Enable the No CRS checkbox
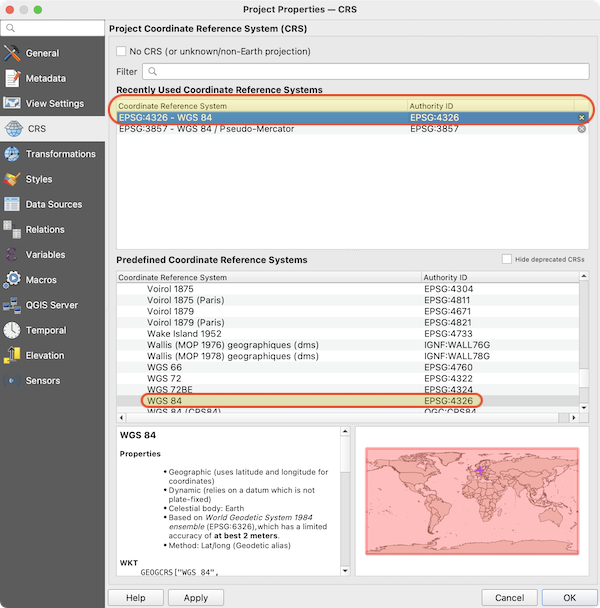The width and height of the screenshot is (600, 608). tap(121, 51)
